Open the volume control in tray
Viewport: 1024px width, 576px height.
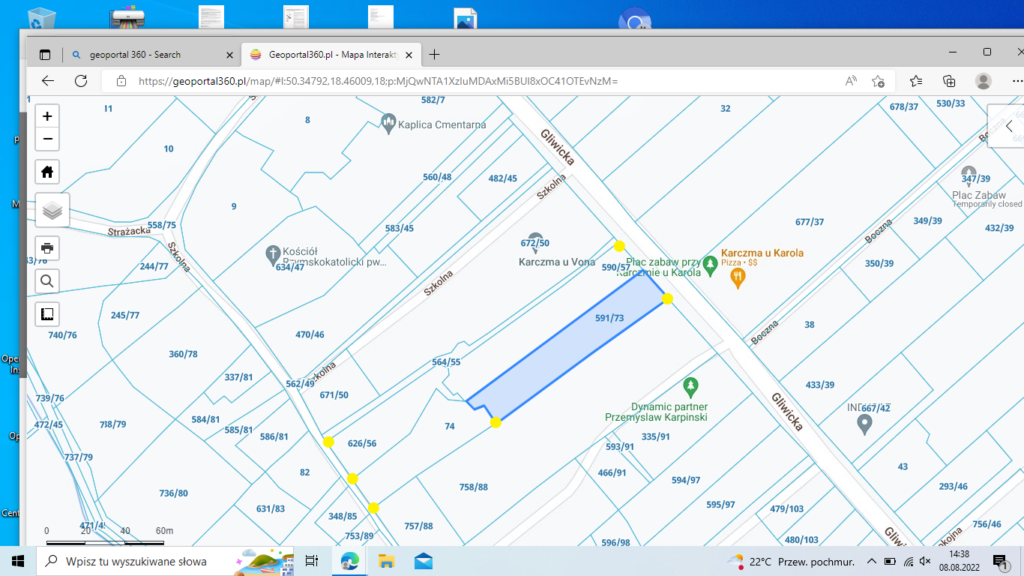(925, 561)
